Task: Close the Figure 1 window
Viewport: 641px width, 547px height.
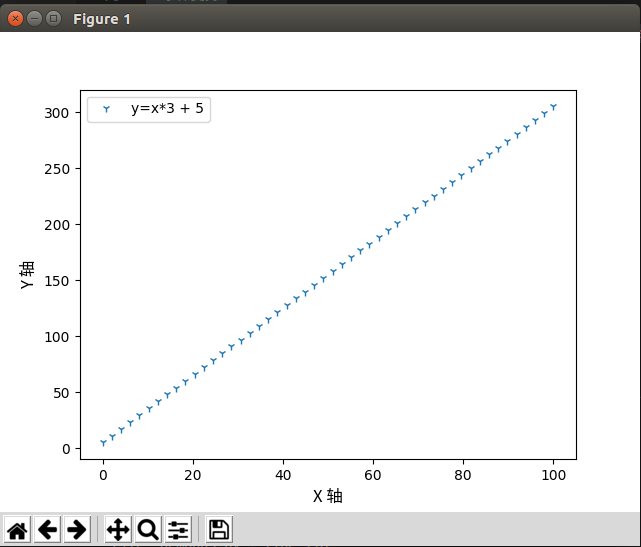Action: [x=15, y=18]
